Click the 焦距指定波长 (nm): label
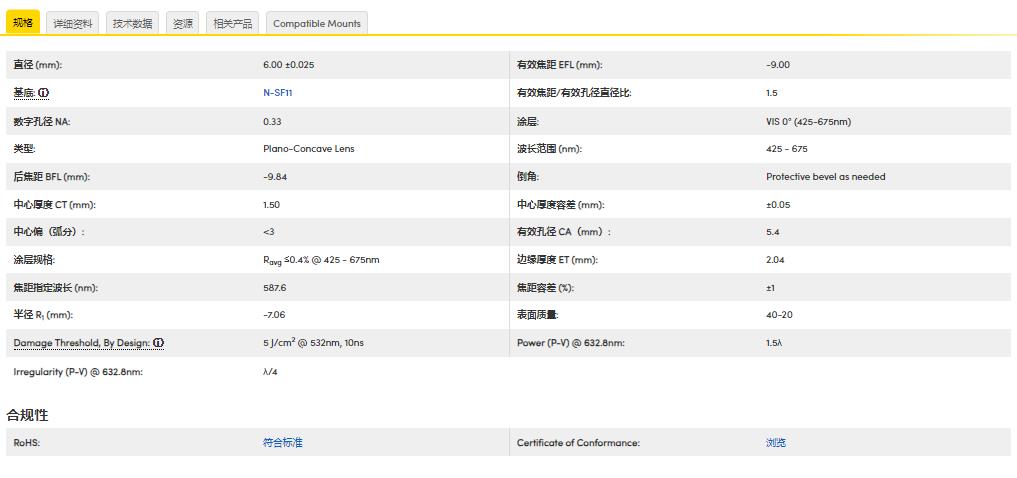The height and width of the screenshot is (478, 1017). tap(56, 287)
